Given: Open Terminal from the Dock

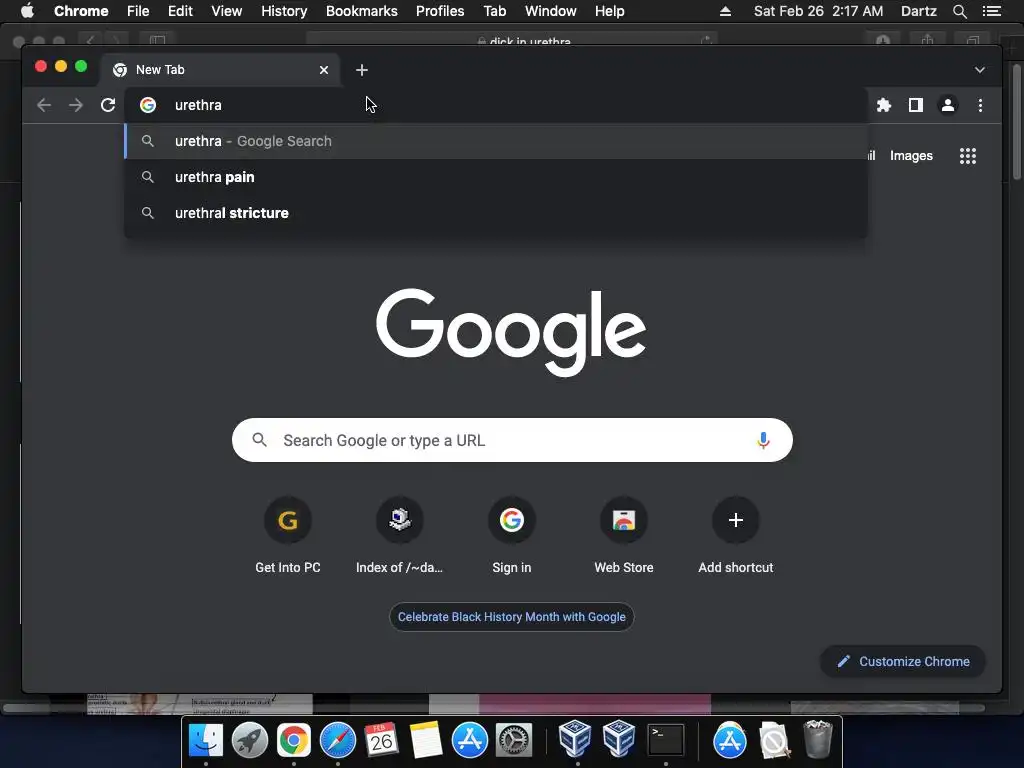Looking at the screenshot, I should coord(665,740).
